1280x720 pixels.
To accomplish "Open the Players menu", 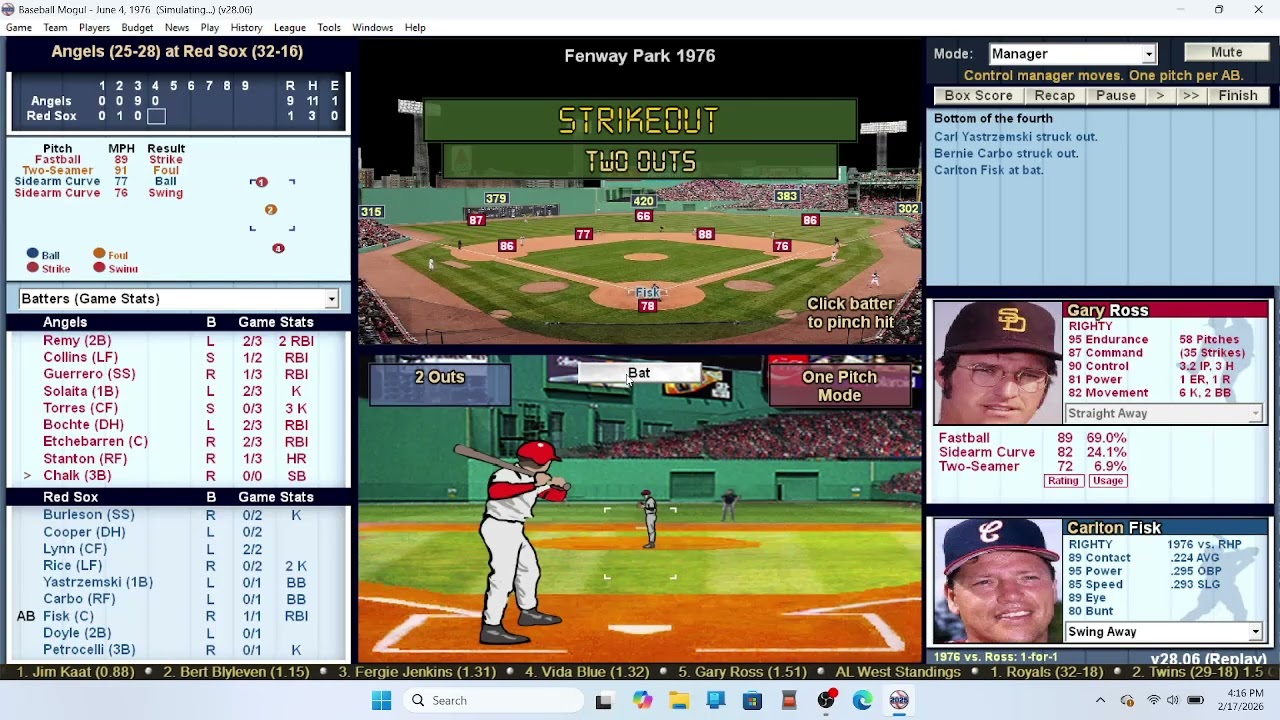I will (94, 28).
